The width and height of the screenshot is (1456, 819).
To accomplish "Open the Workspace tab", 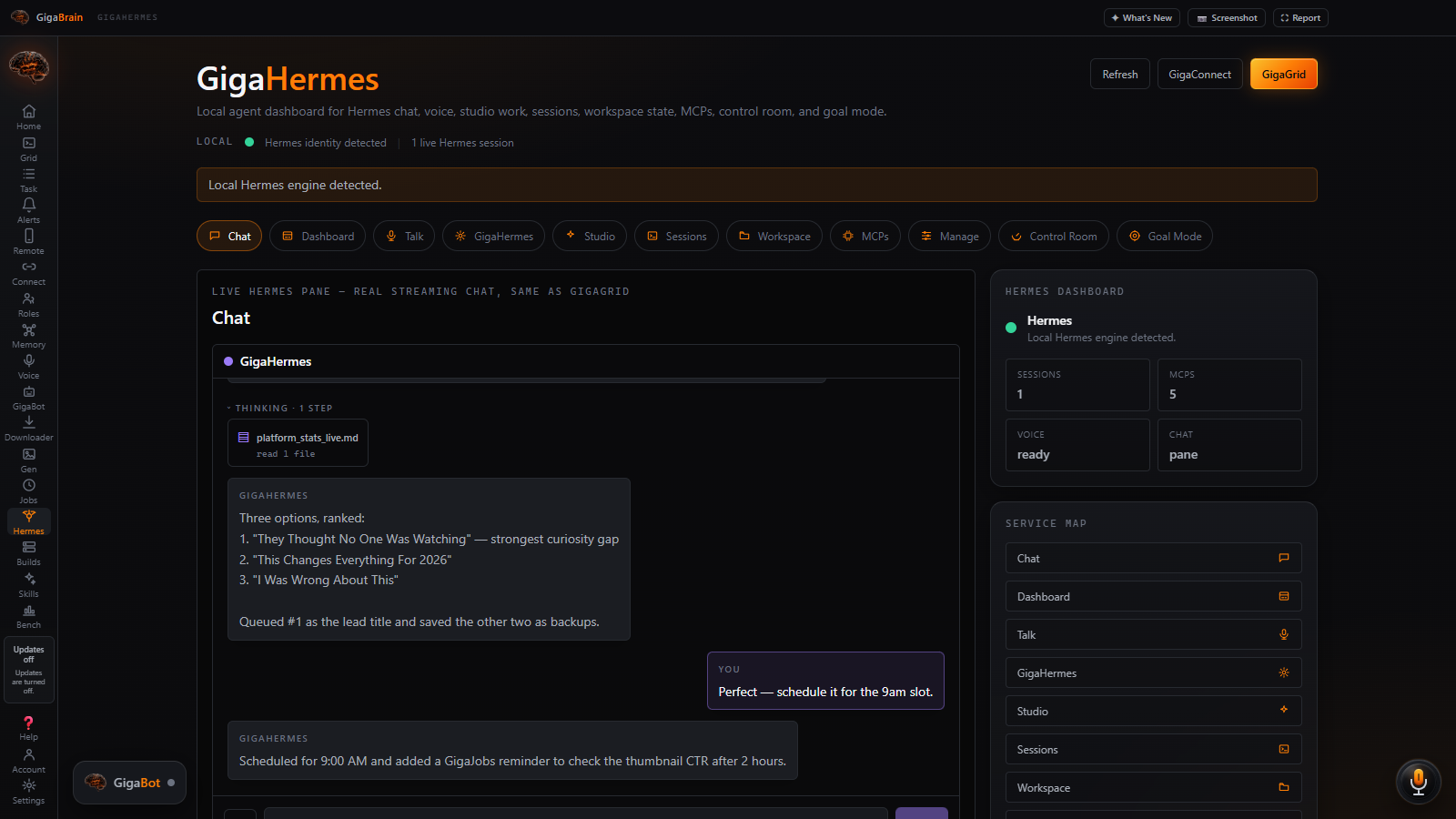I will click(774, 236).
